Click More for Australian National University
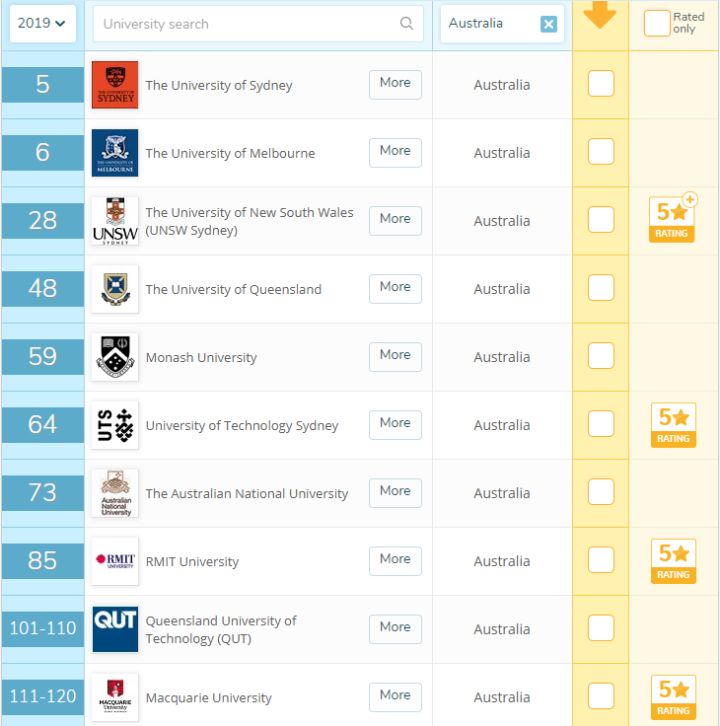720x726 pixels. (395, 493)
